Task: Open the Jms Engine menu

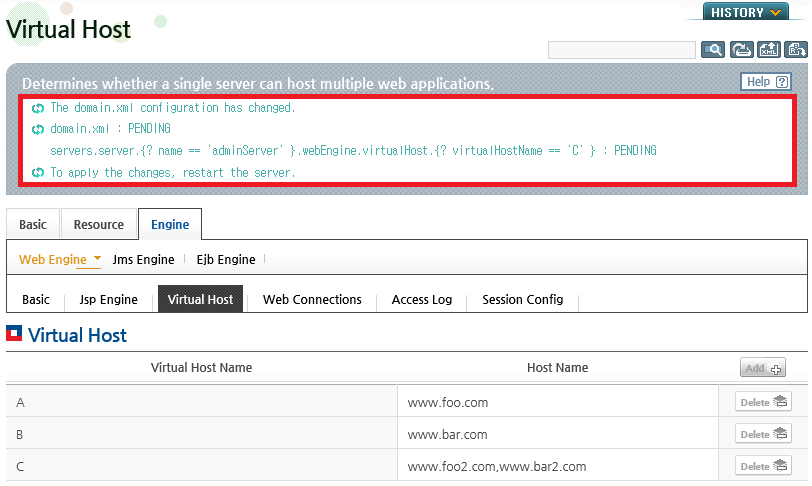Action: tap(143, 259)
